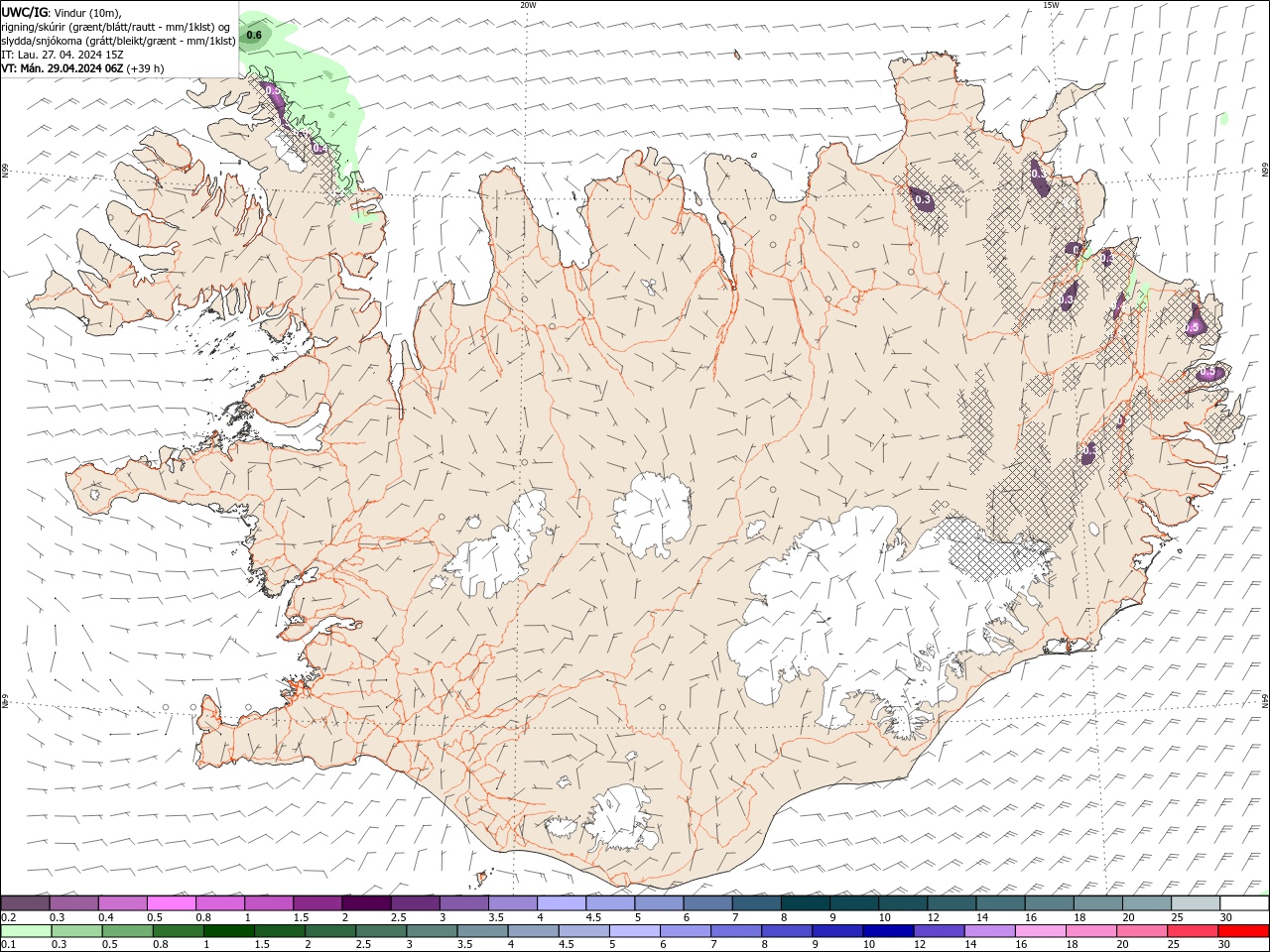Screen dimensions: 1270x952
Task: Pick the dark green lower swatch between 1 and 1.5
Action: pyautogui.click(x=229, y=931)
